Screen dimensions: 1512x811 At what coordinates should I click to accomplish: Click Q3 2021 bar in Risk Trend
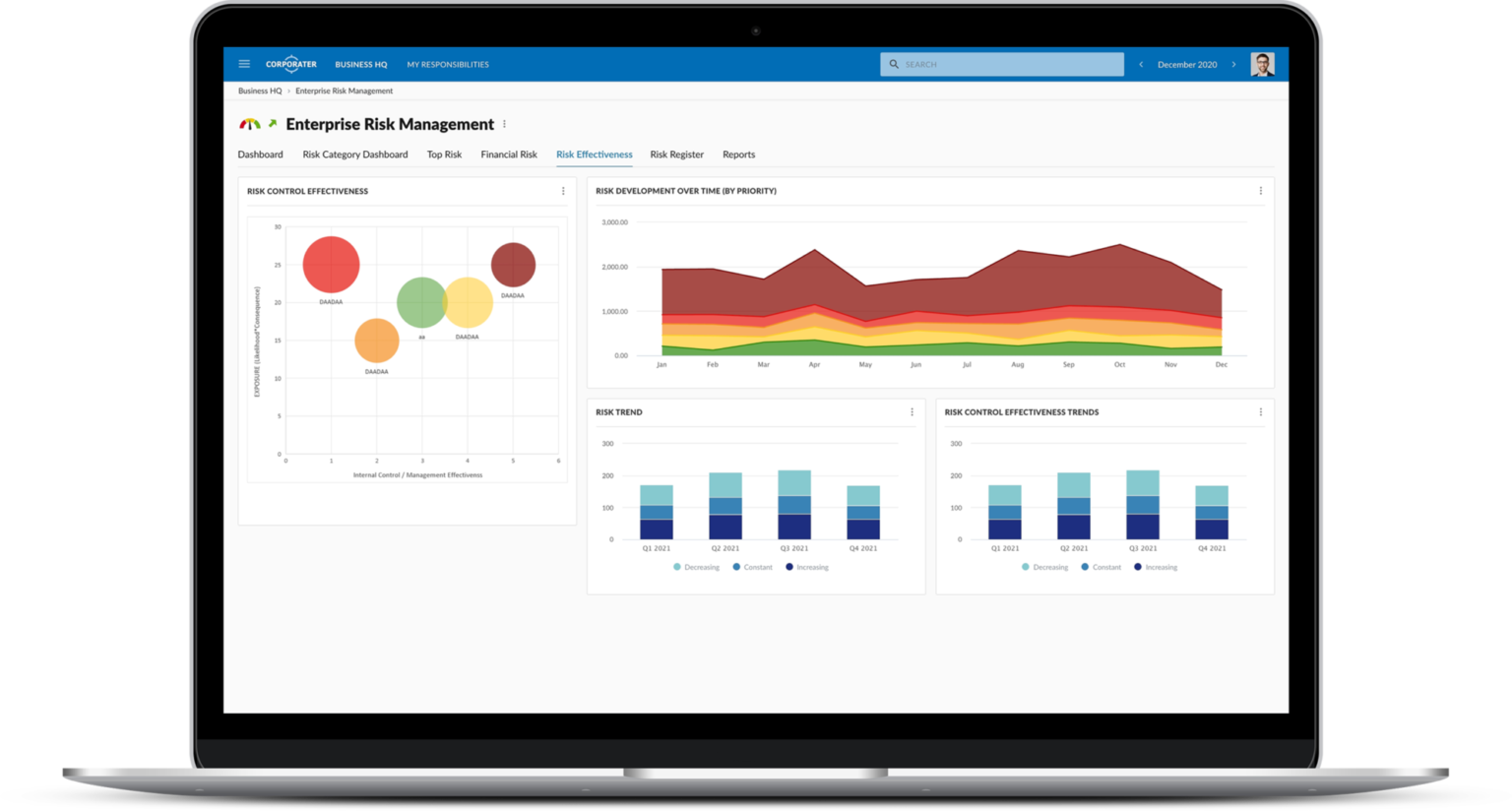pyautogui.click(x=794, y=505)
